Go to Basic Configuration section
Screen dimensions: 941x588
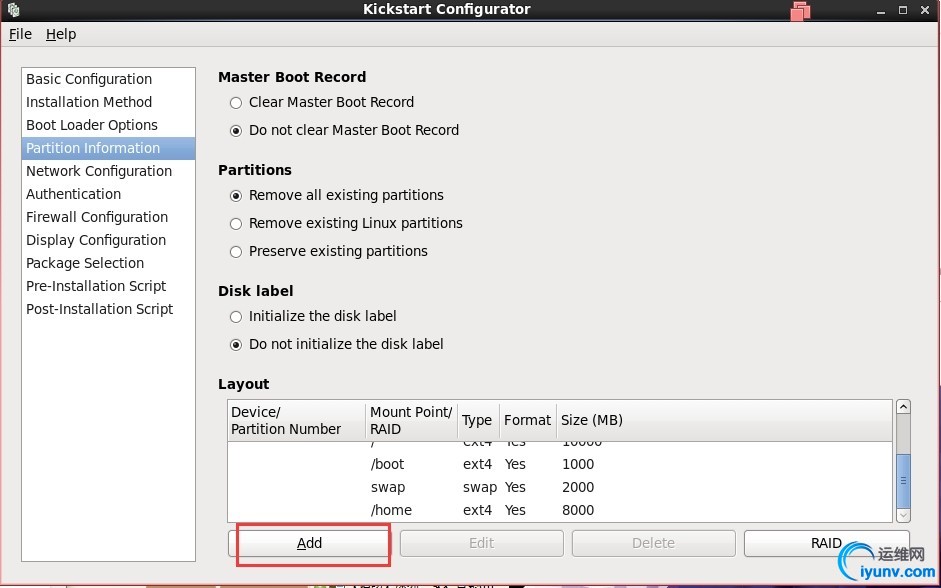(x=108, y=79)
